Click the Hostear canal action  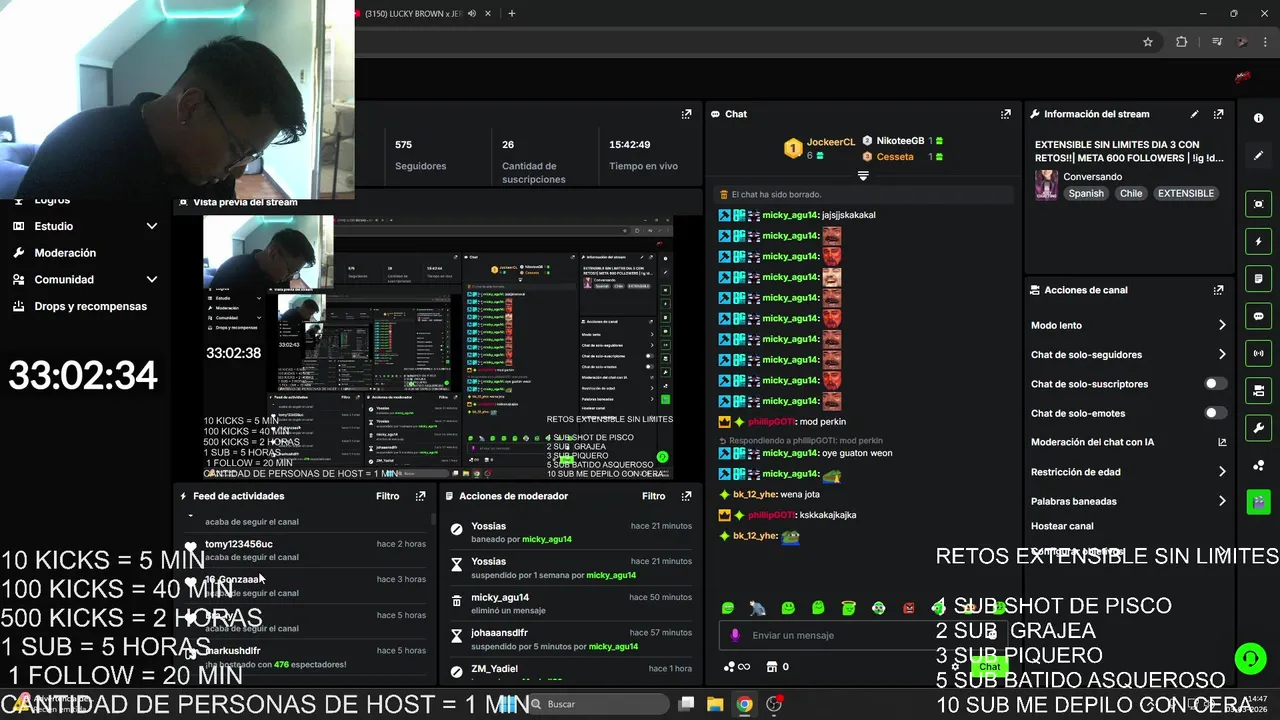click(x=1062, y=526)
